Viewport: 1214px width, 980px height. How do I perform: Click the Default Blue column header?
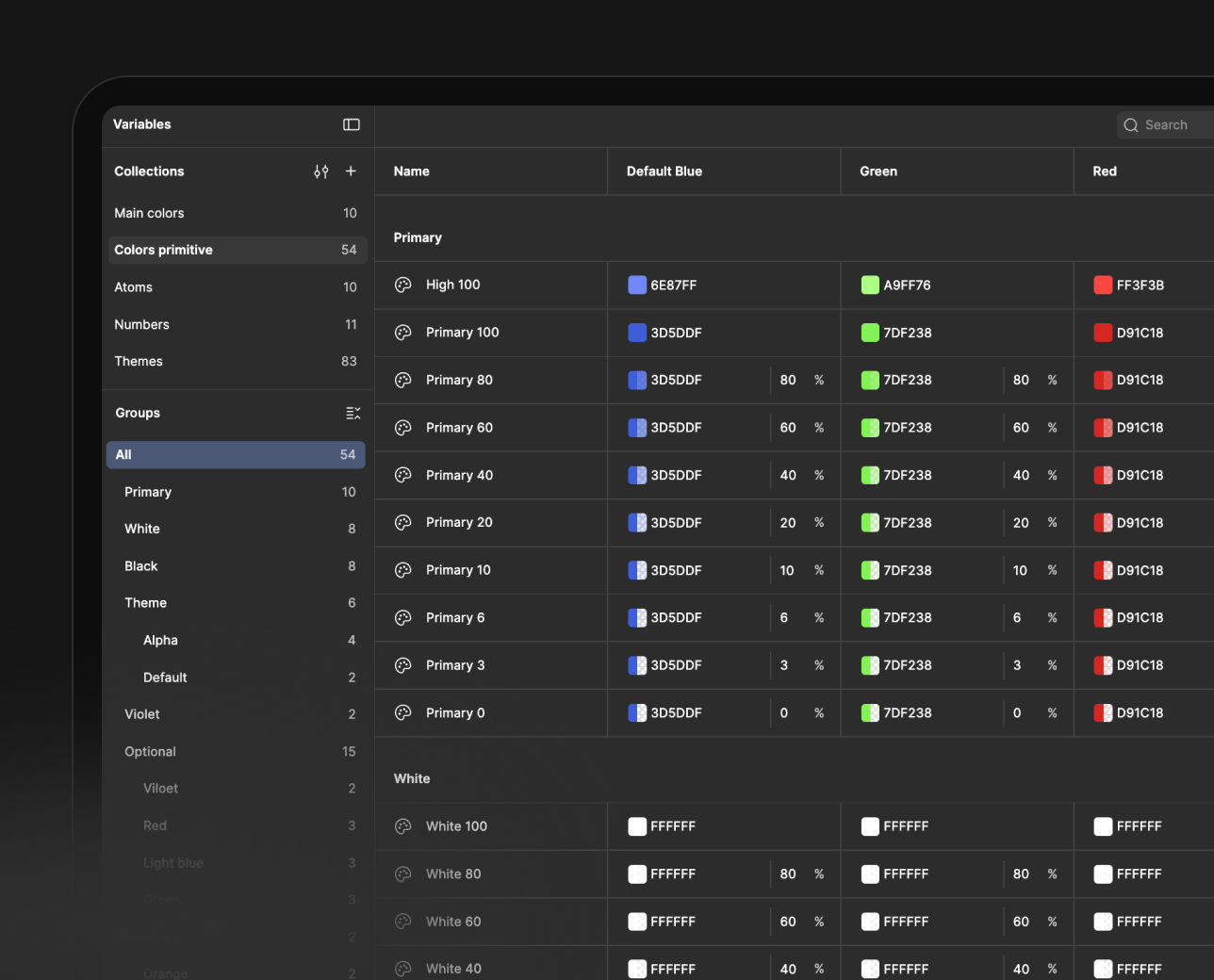coord(664,171)
